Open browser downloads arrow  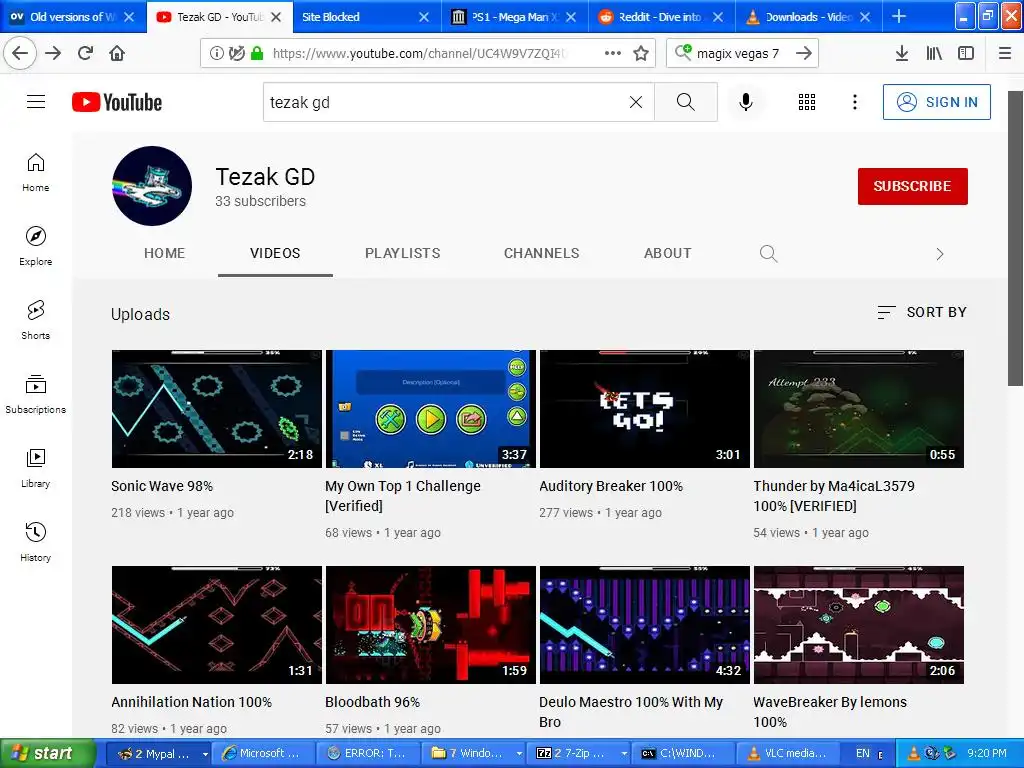(902, 53)
